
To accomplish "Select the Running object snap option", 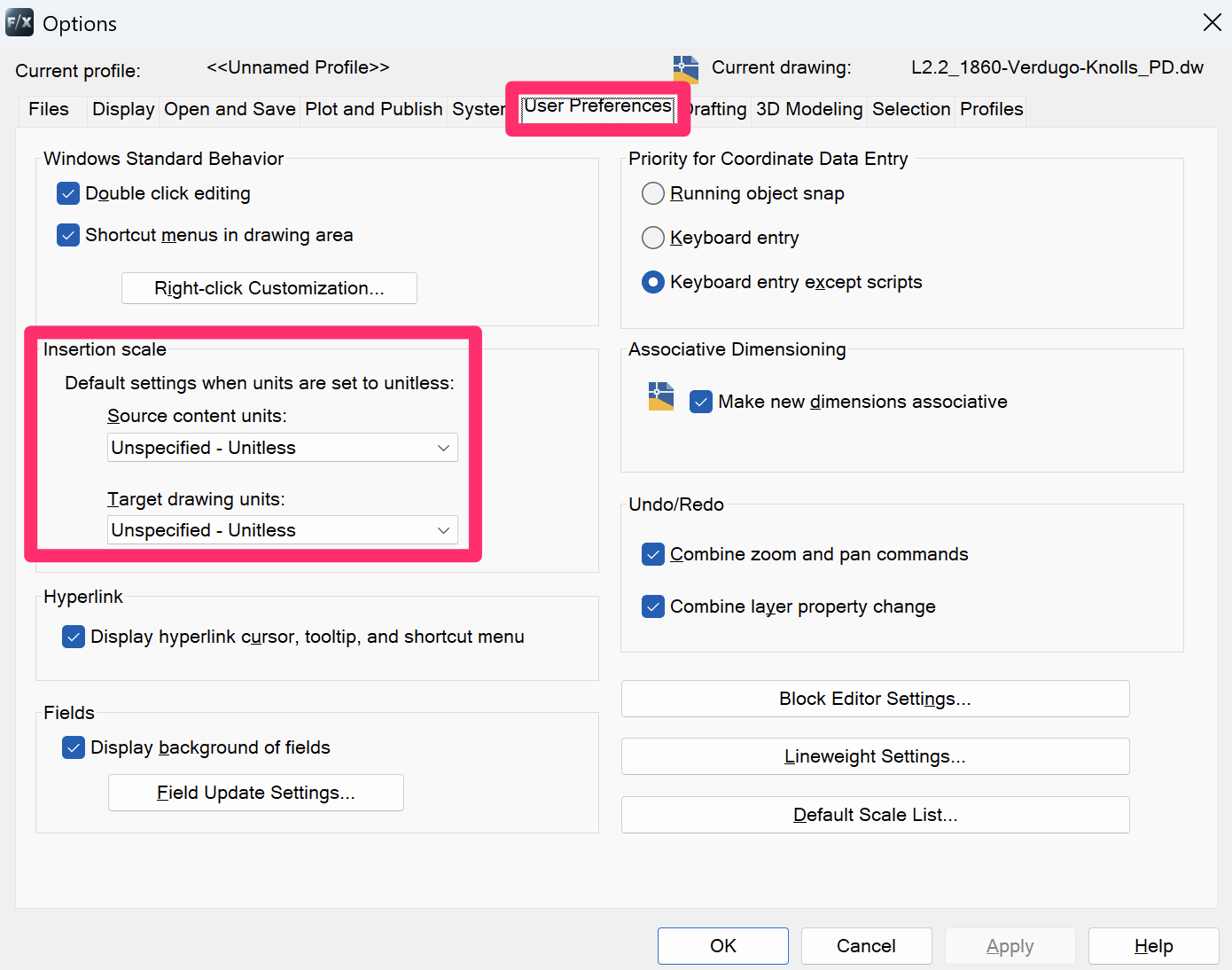I will pos(652,193).
